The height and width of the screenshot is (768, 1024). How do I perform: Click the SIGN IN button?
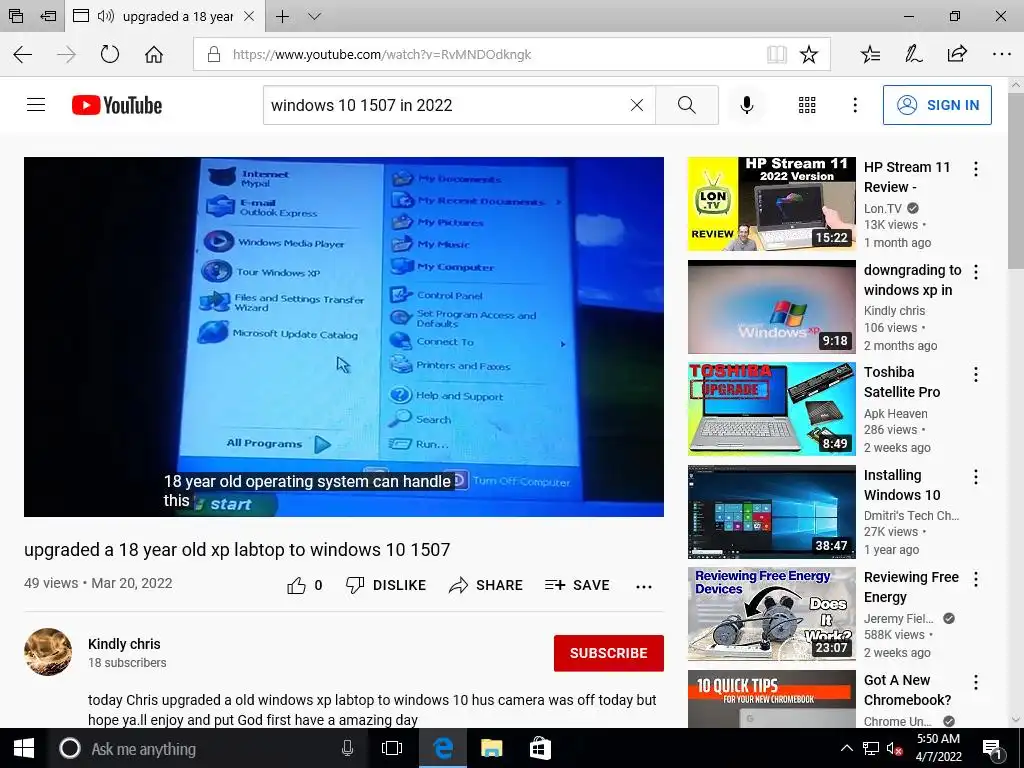(x=936, y=104)
